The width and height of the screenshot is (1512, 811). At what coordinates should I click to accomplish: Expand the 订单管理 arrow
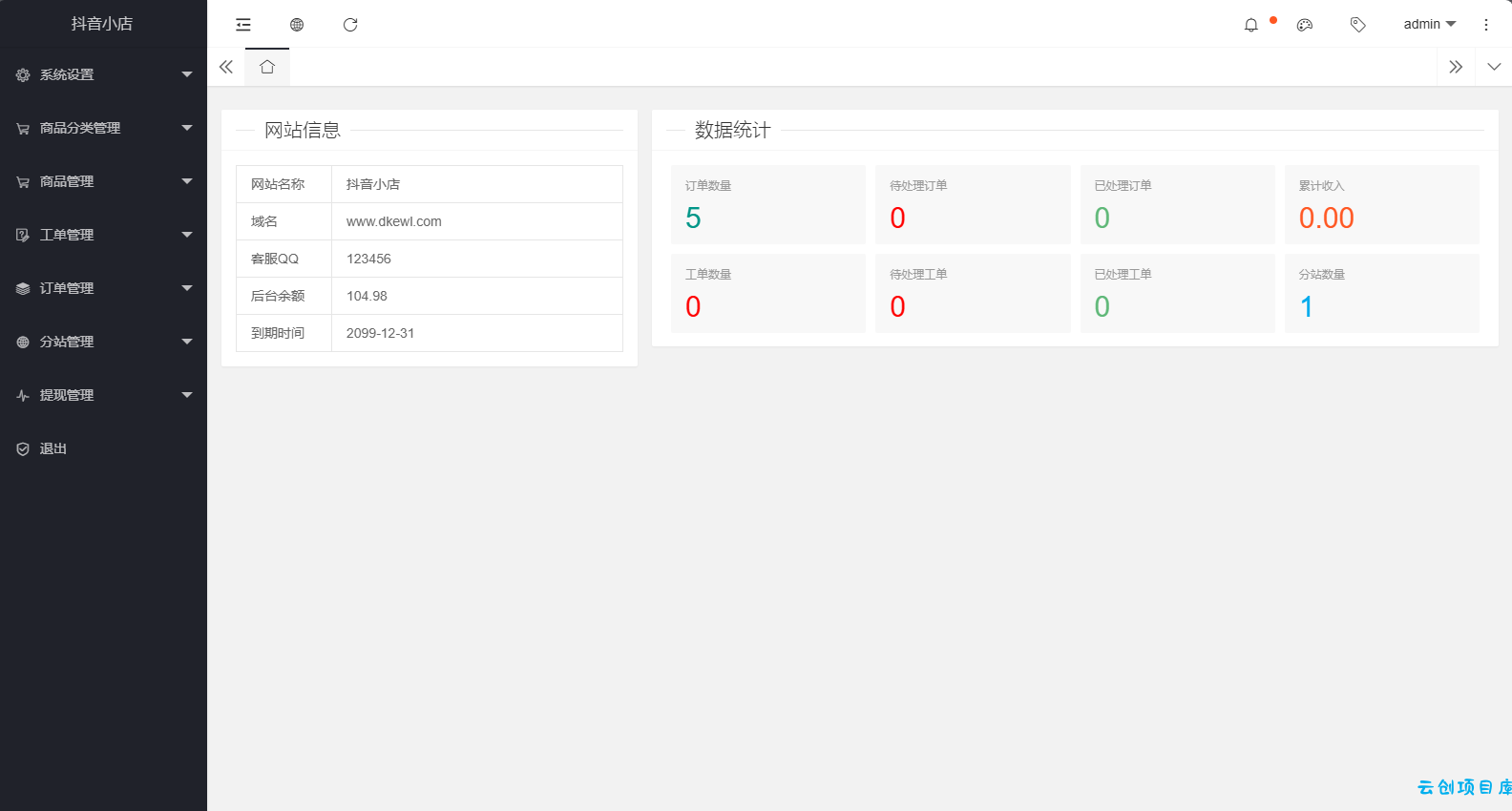pyautogui.click(x=187, y=288)
